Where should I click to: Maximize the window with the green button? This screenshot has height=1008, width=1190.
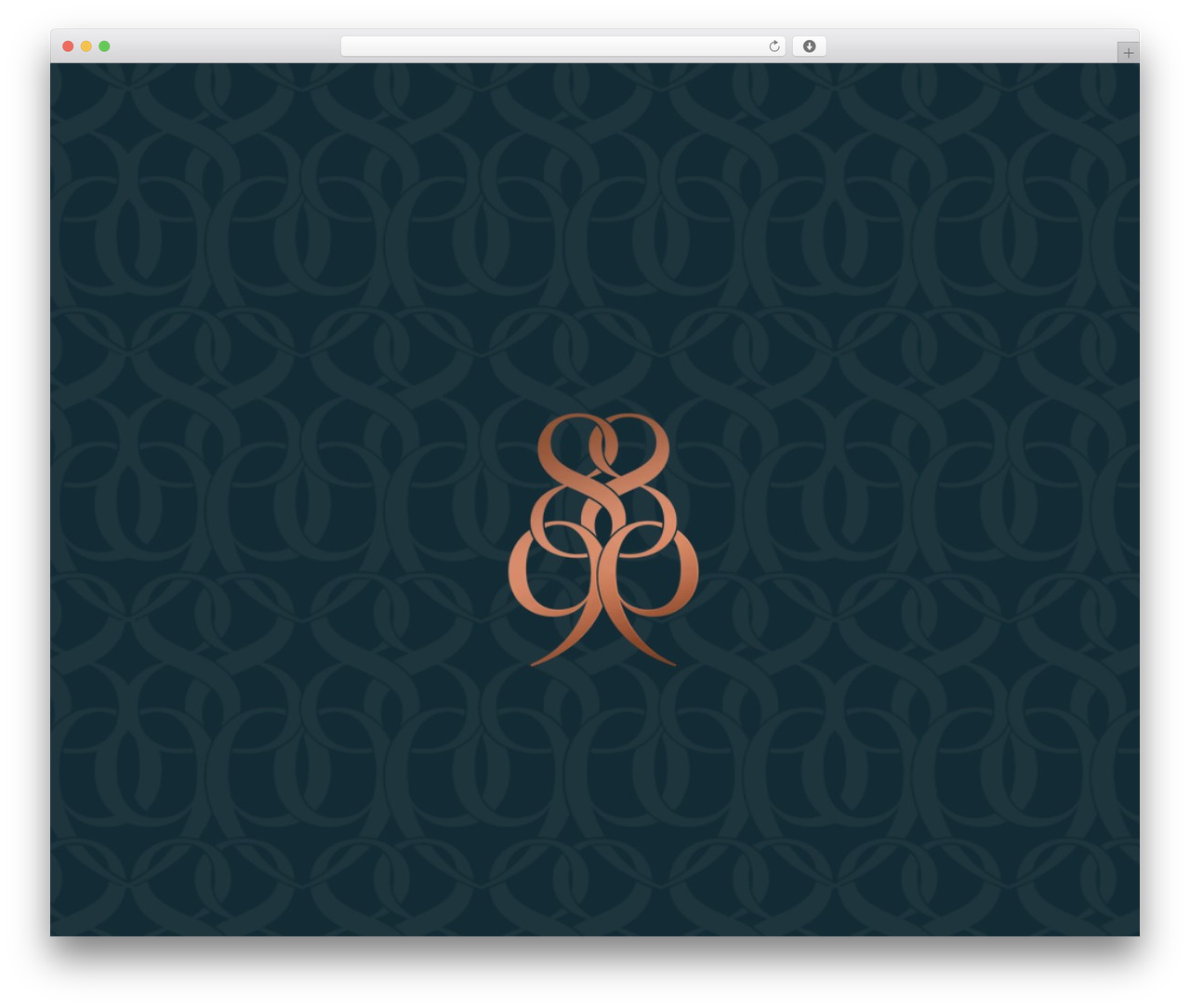pos(104,46)
